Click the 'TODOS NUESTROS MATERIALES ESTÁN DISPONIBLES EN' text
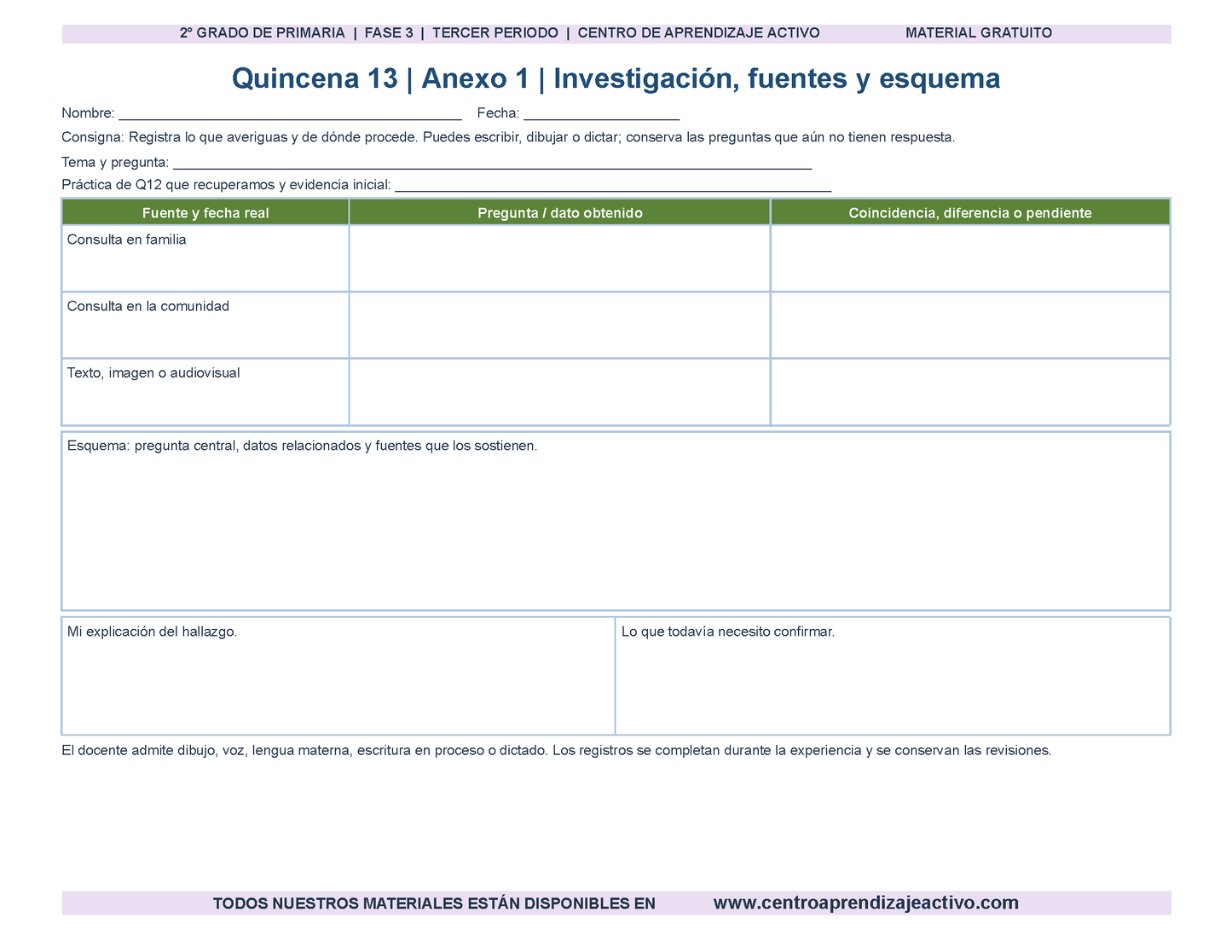1232x952 pixels. click(x=434, y=903)
